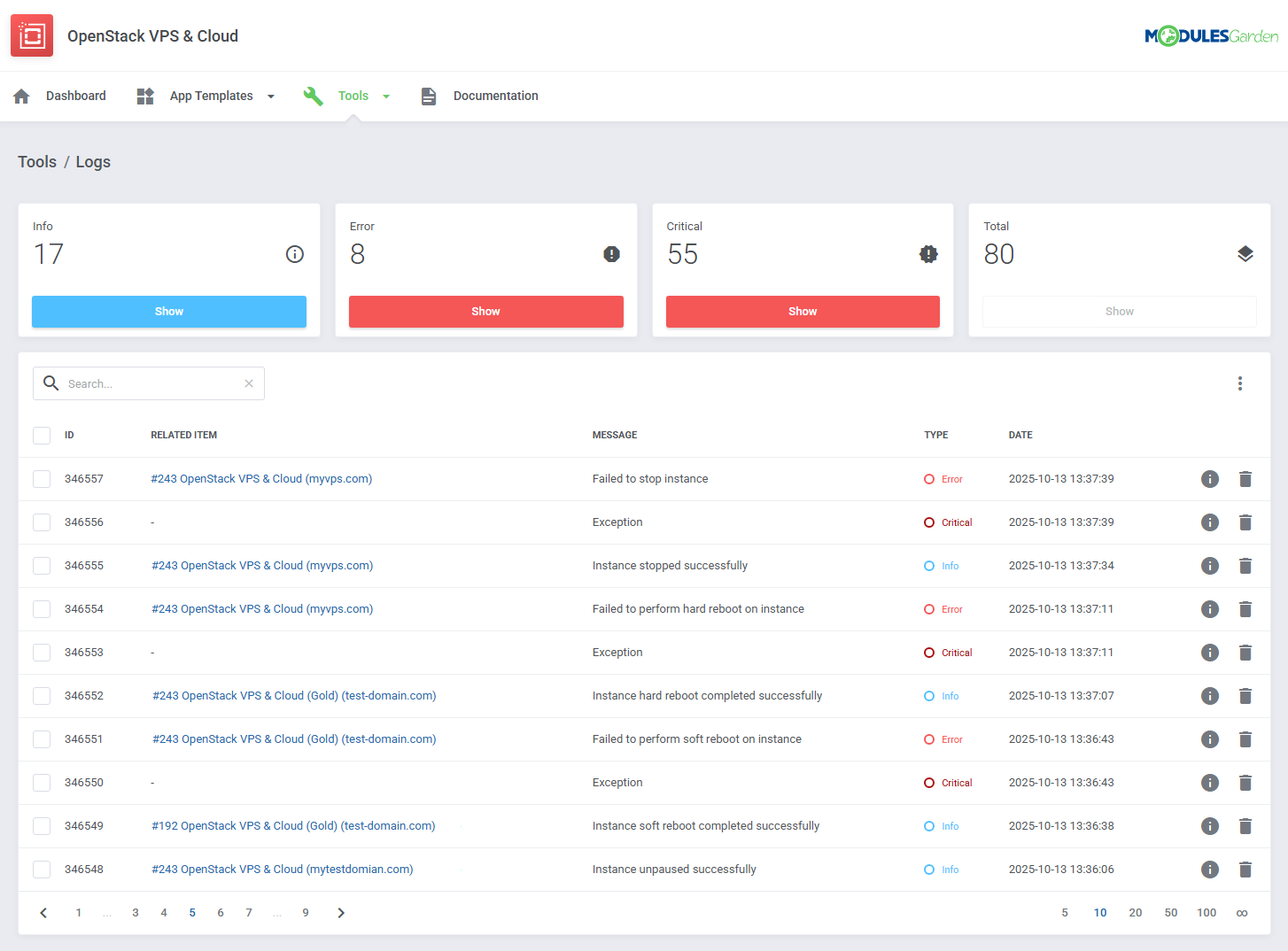Clear the search field with X icon
1288x951 pixels.
(249, 383)
